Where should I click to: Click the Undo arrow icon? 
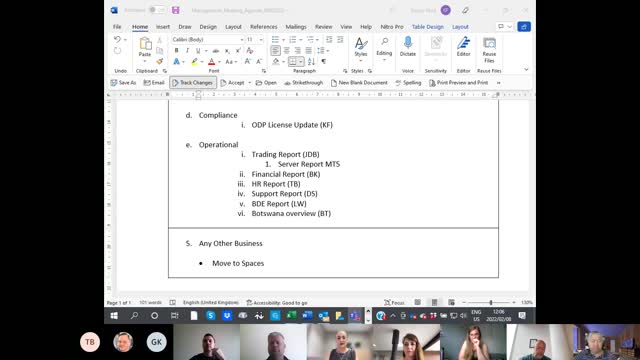pyautogui.click(x=118, y=40)
